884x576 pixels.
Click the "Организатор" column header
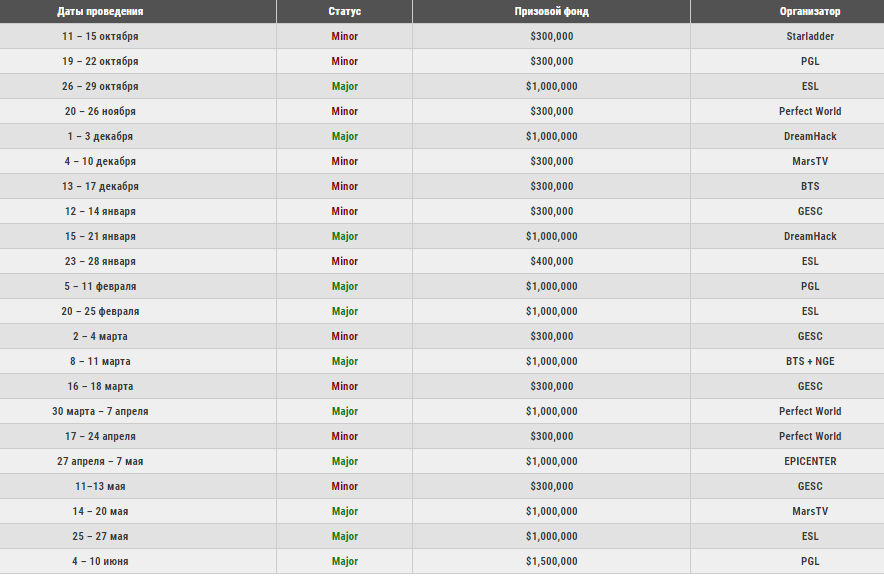coord(809,11)
